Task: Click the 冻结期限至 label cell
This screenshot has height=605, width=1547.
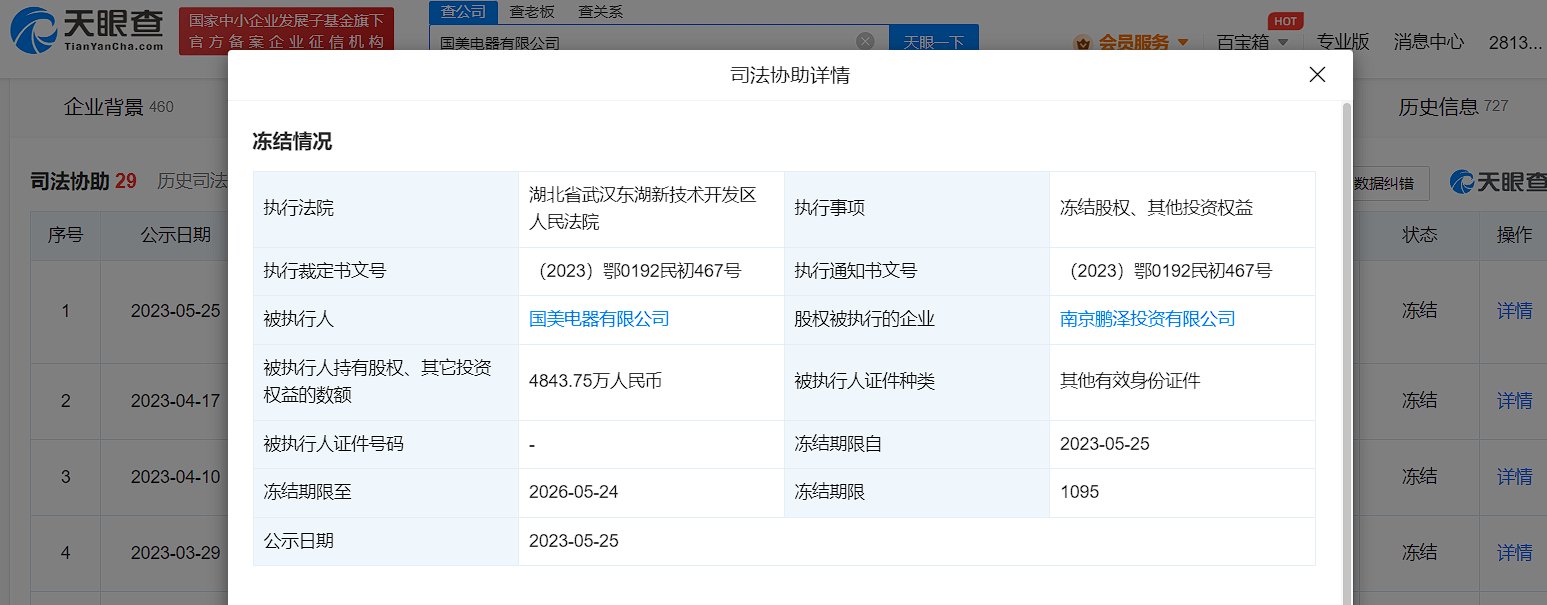Action: 386,493
